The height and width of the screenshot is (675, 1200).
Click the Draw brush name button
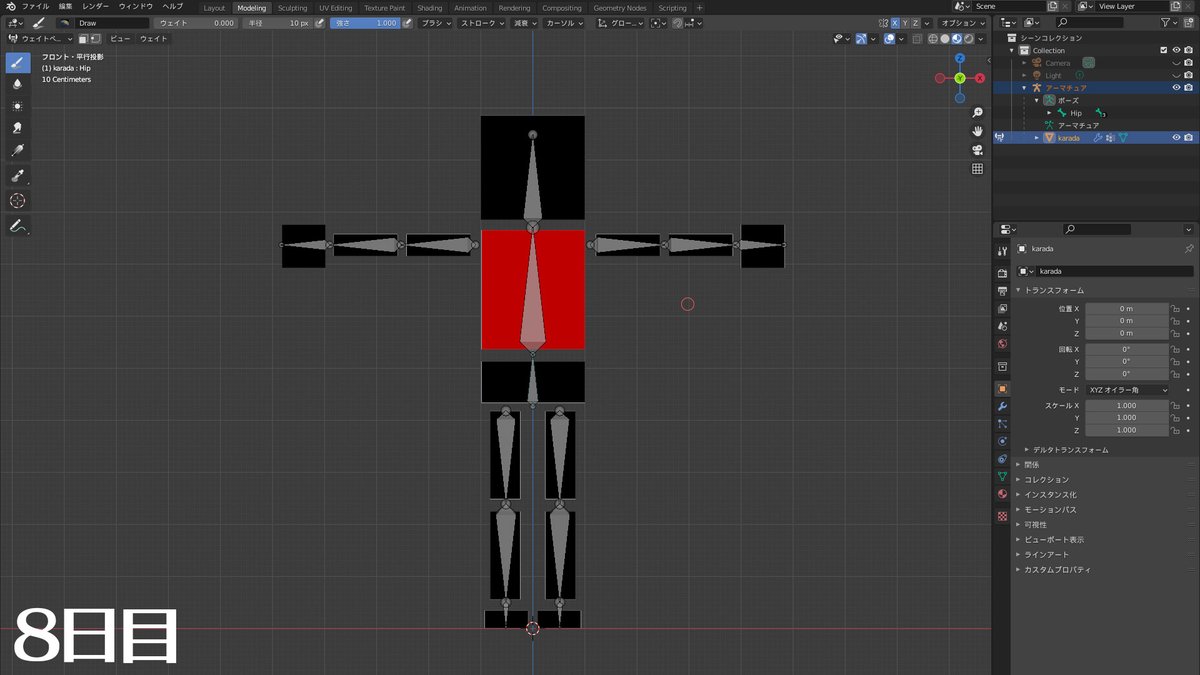[111, 22]
